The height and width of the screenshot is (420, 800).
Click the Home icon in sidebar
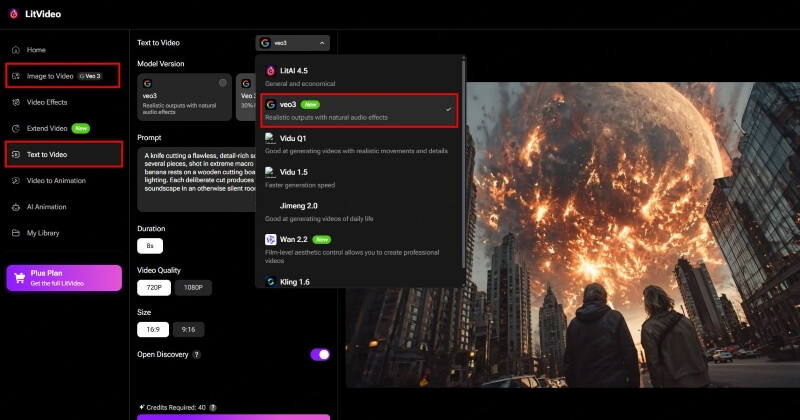click(x=15, y=49)
